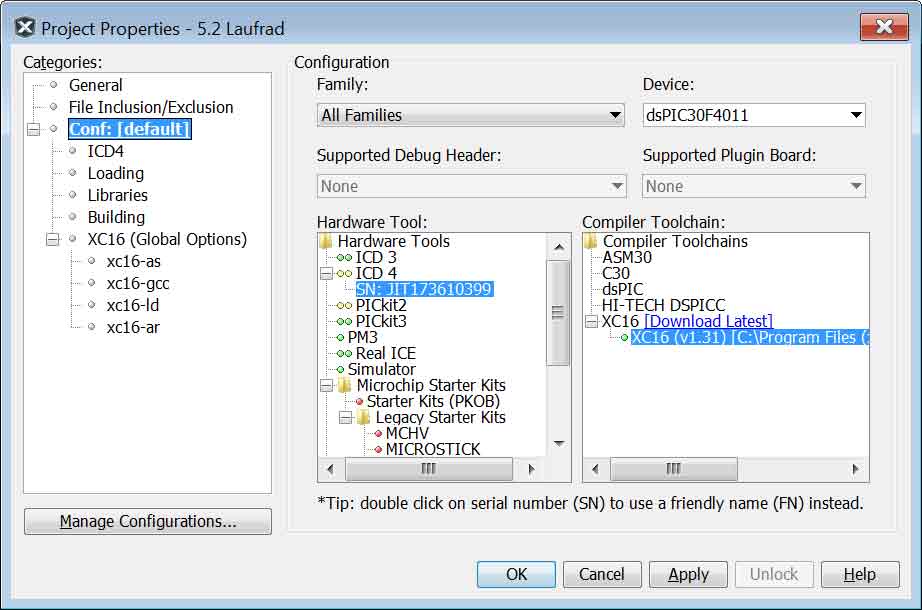922x610 pixels.
Task: Choose the ASM30 toolchain
Action: (627, 258)
